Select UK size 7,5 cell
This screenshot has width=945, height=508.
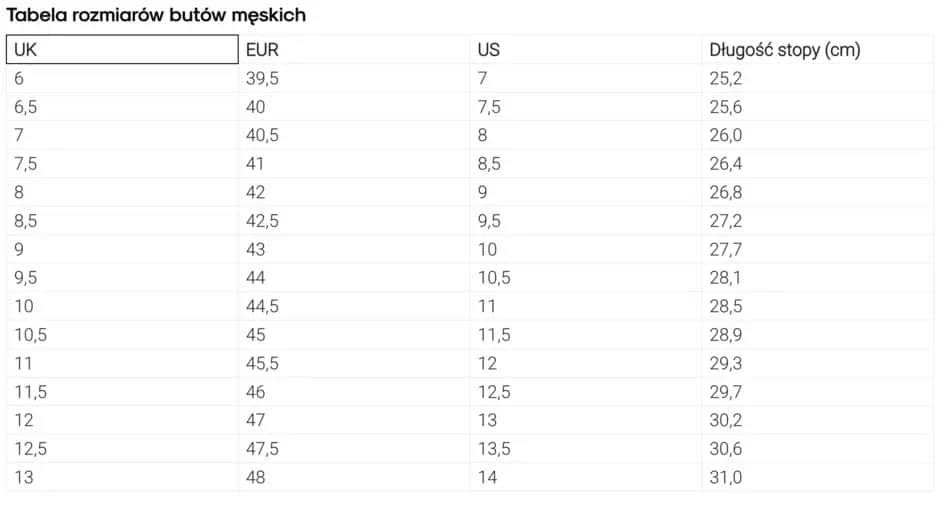pyautogui.click(x=122, y=164)
